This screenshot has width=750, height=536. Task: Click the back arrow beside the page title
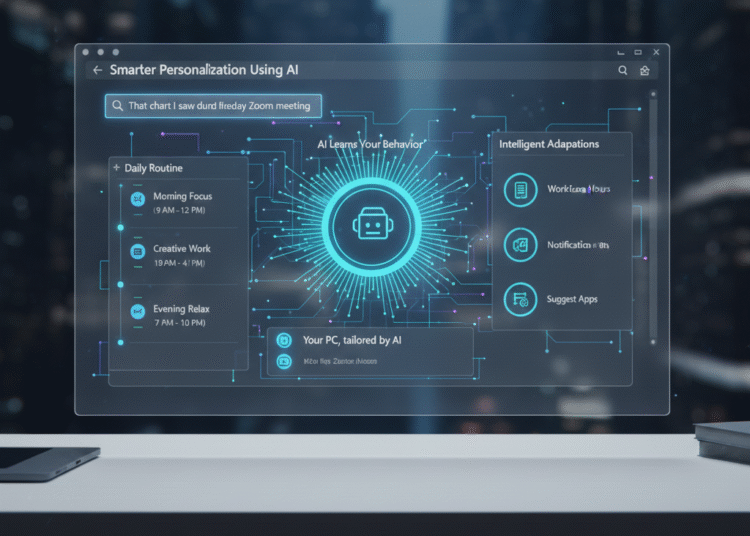pos(97,71)
